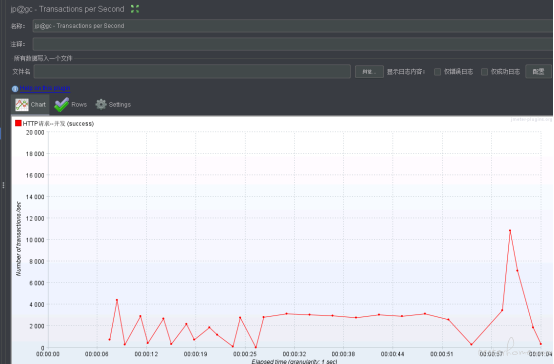The image size is (554, 364).
Task: Toggle the 仅错误日志 errors-only checkbox
Action: (437, 72)
